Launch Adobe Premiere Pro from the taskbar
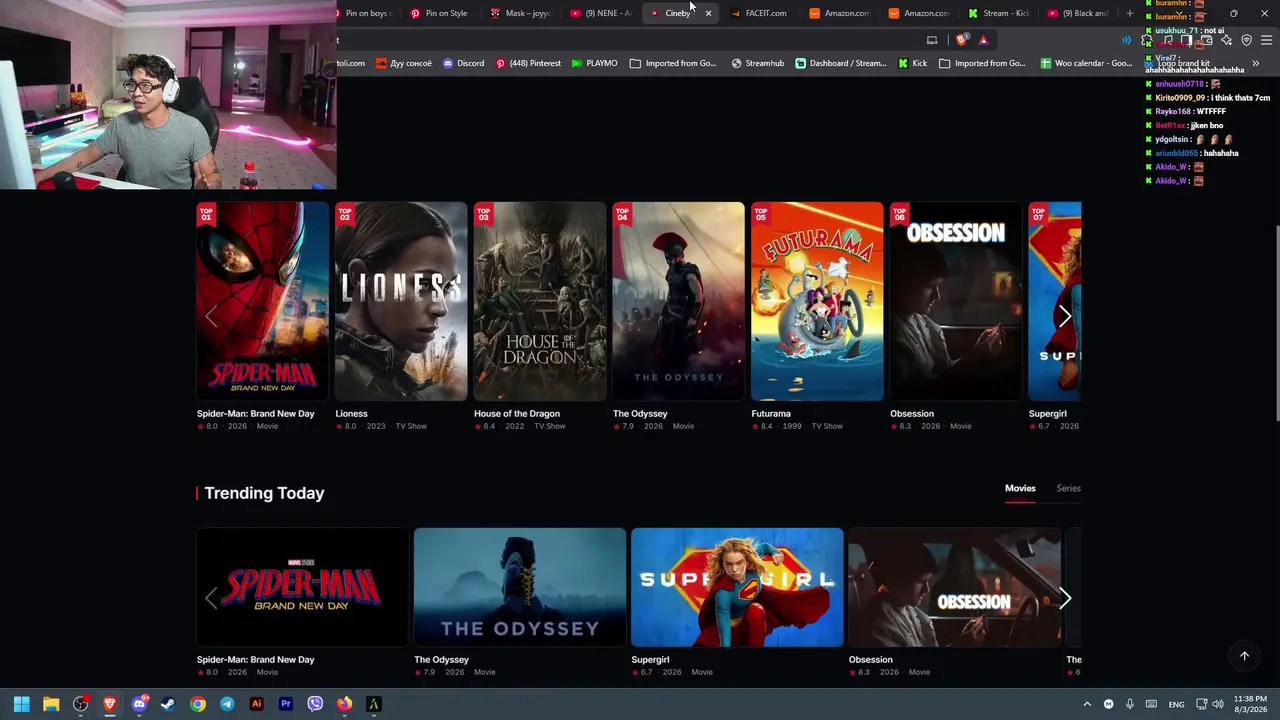1280x720 pixels. point(286,704)
